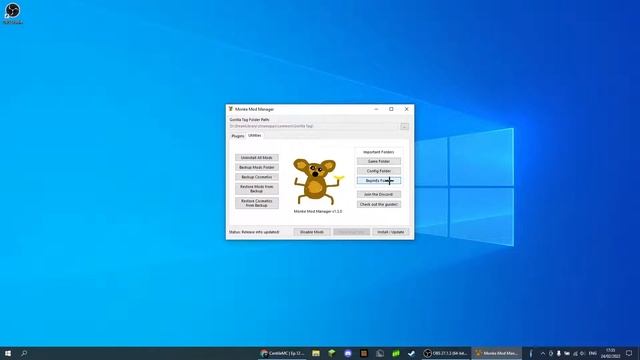Screen dimensions: 640x360
Task: Open the BepInEx Folder
Action: (x=379, y=180)
